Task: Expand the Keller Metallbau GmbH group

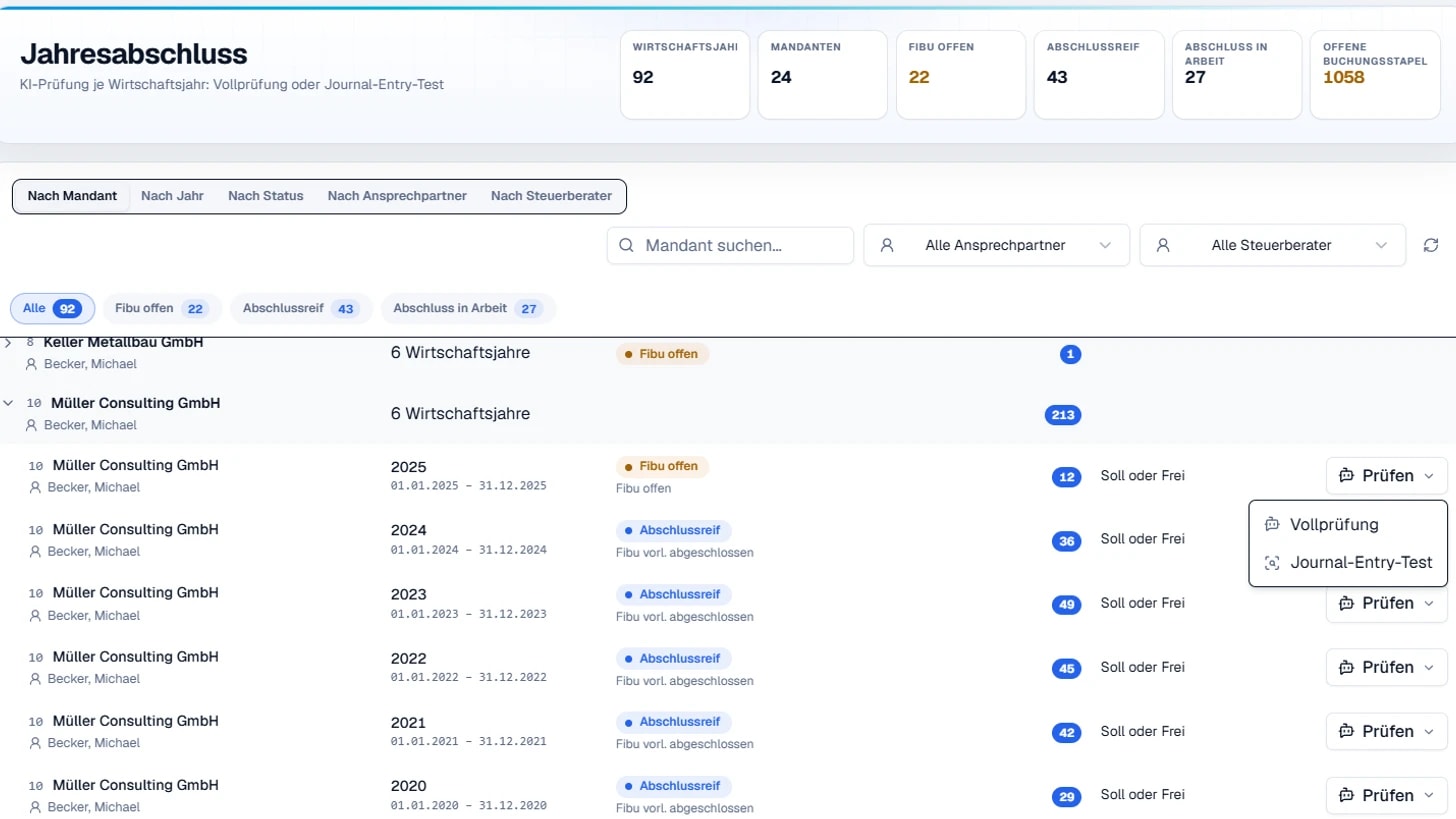Action: (9, 343)
